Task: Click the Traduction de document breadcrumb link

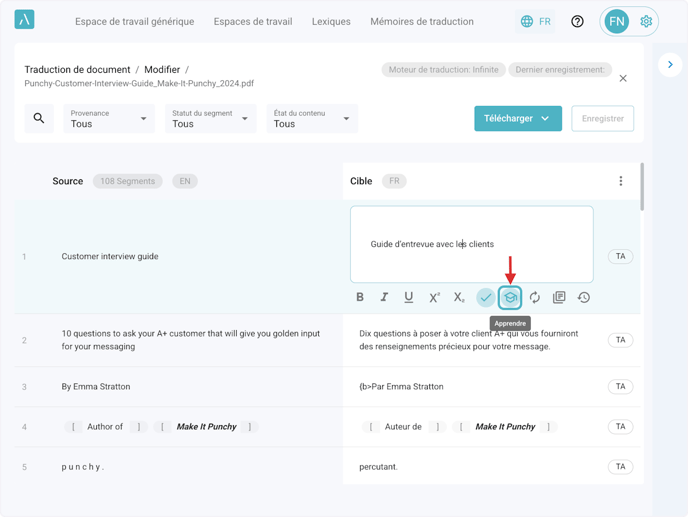Action: coord(77,70)
